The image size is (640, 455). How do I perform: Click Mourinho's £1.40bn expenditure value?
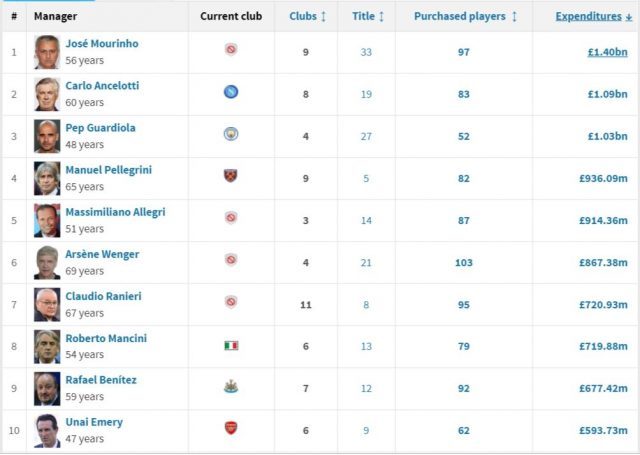coord(607,52)
